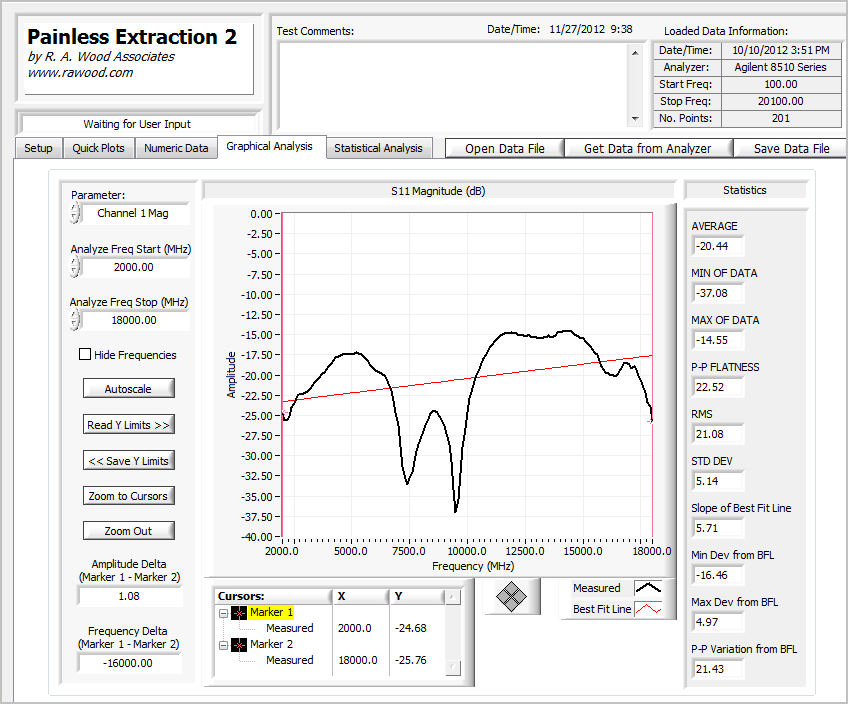Click the Channel 1 Mag parameter field
The height and width of the screenshot is (704, 848).
pyautogui.click(x=134, y=213)
